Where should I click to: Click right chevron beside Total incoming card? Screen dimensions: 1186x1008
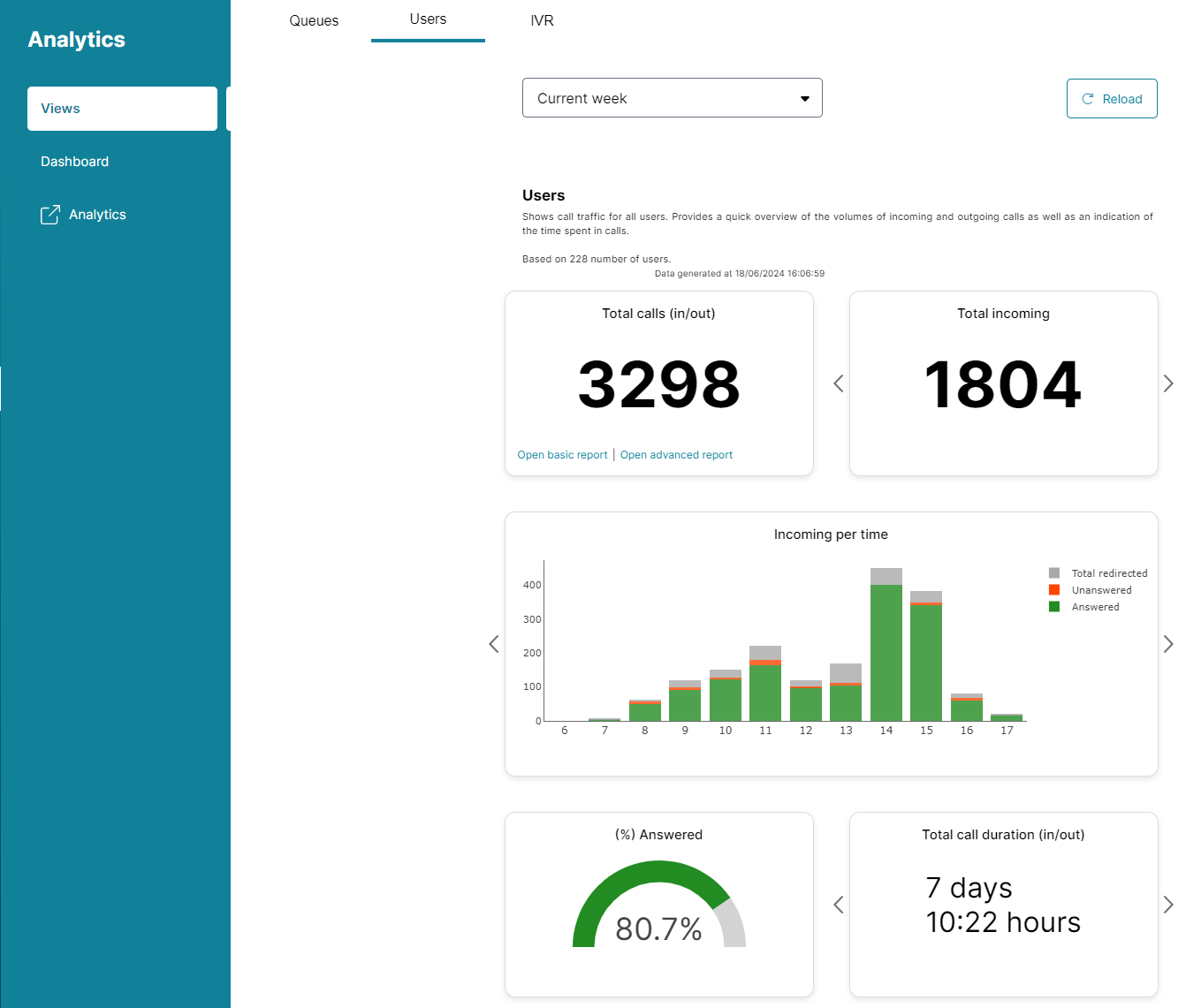(1168, 383)
